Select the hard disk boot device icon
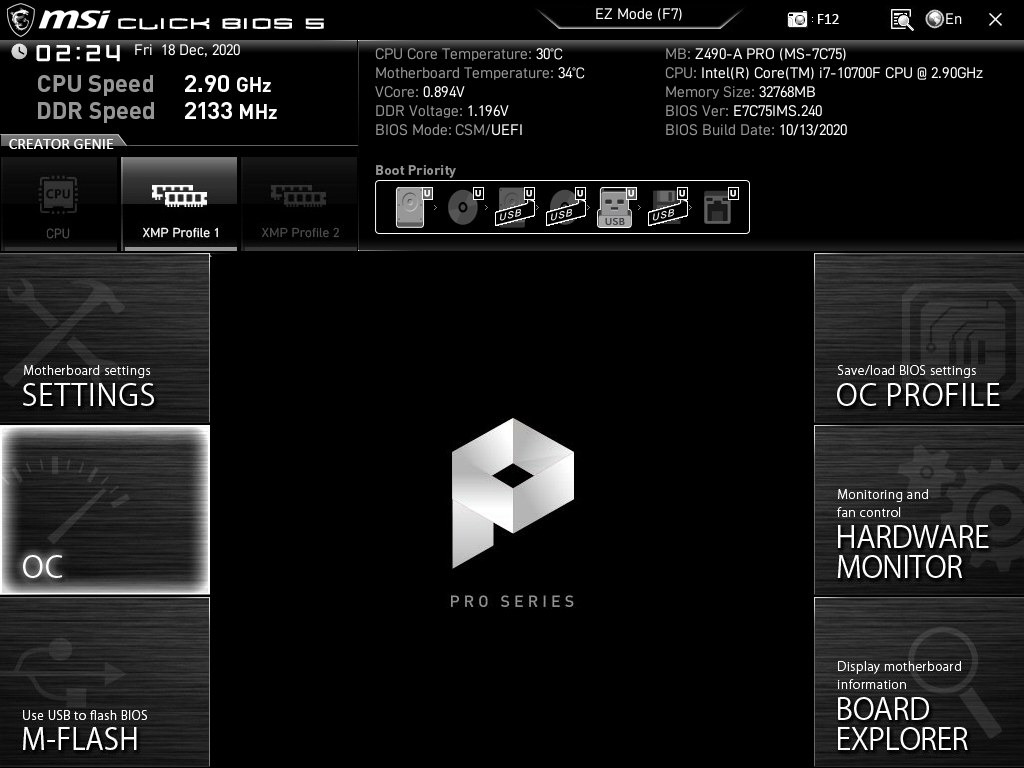1024x768 pixels. (414, 207)
